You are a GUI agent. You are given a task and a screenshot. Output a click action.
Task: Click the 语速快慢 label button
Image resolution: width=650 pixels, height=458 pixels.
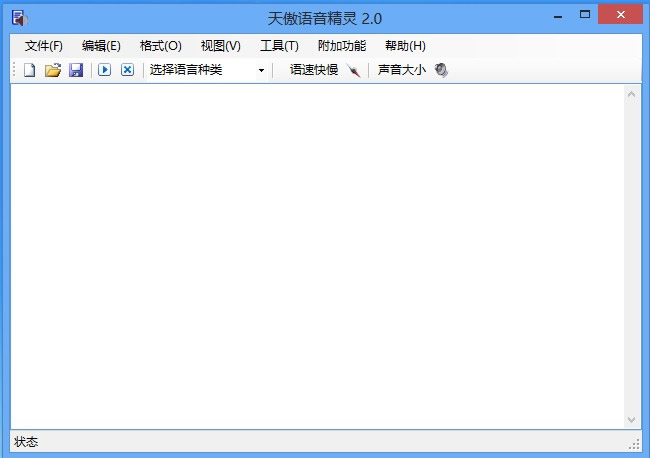click(314, 70)
